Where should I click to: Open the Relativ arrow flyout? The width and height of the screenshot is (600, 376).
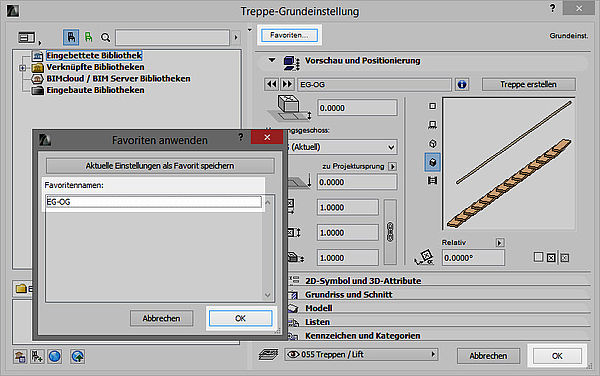(500, 243)
